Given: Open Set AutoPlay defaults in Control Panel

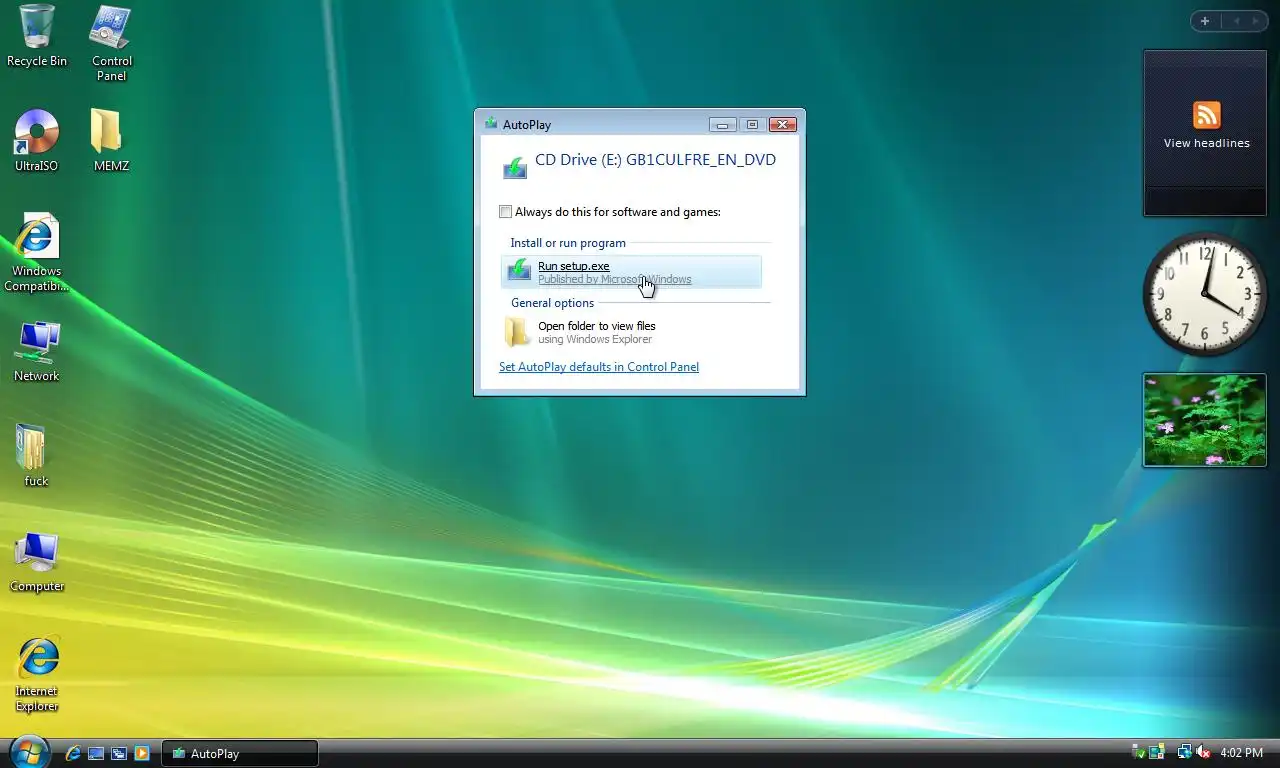Looking at the screenshot, I should 599,367.
